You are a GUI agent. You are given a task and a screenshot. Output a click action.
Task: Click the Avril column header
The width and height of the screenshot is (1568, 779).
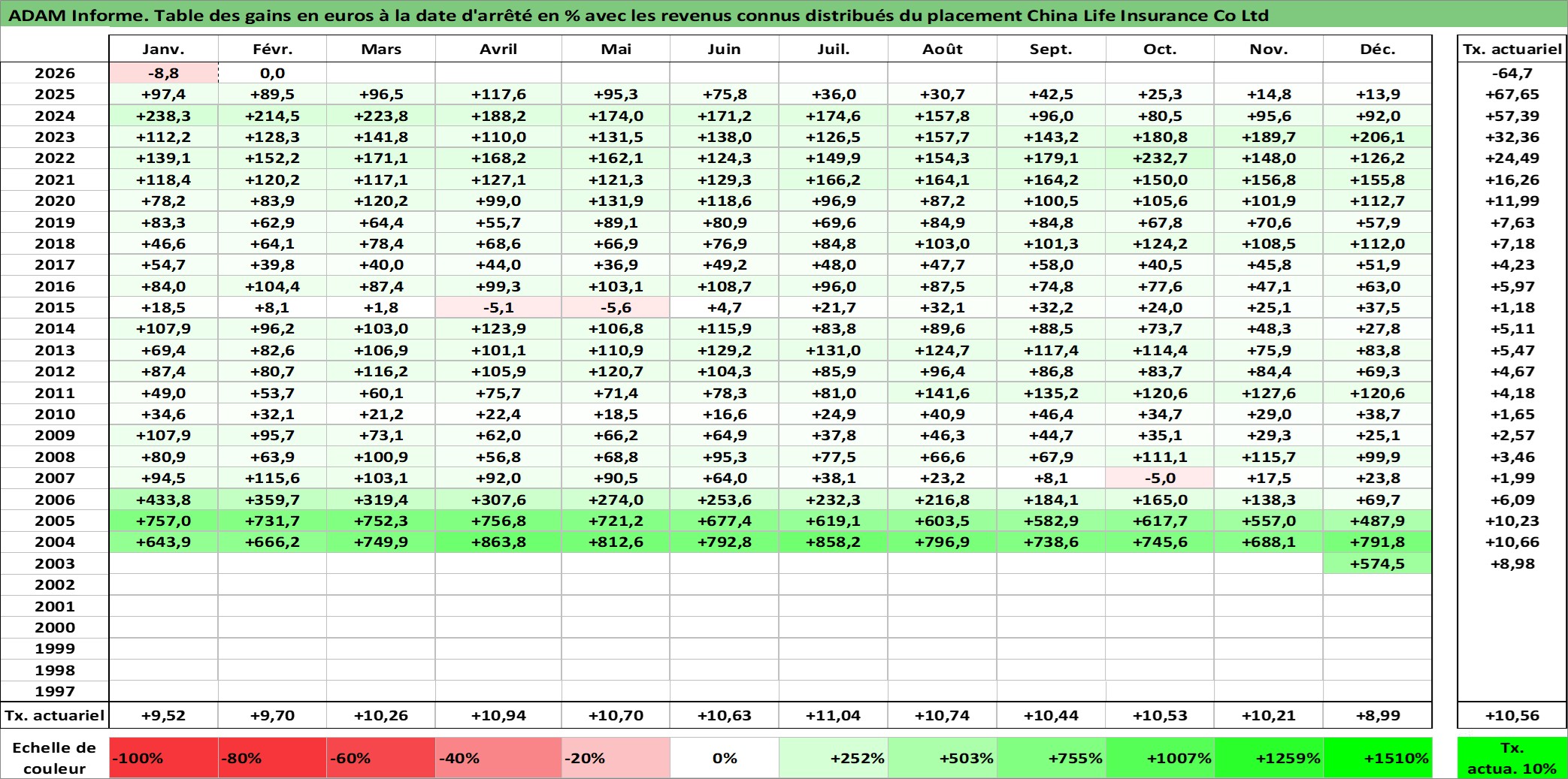click(498, 49)
